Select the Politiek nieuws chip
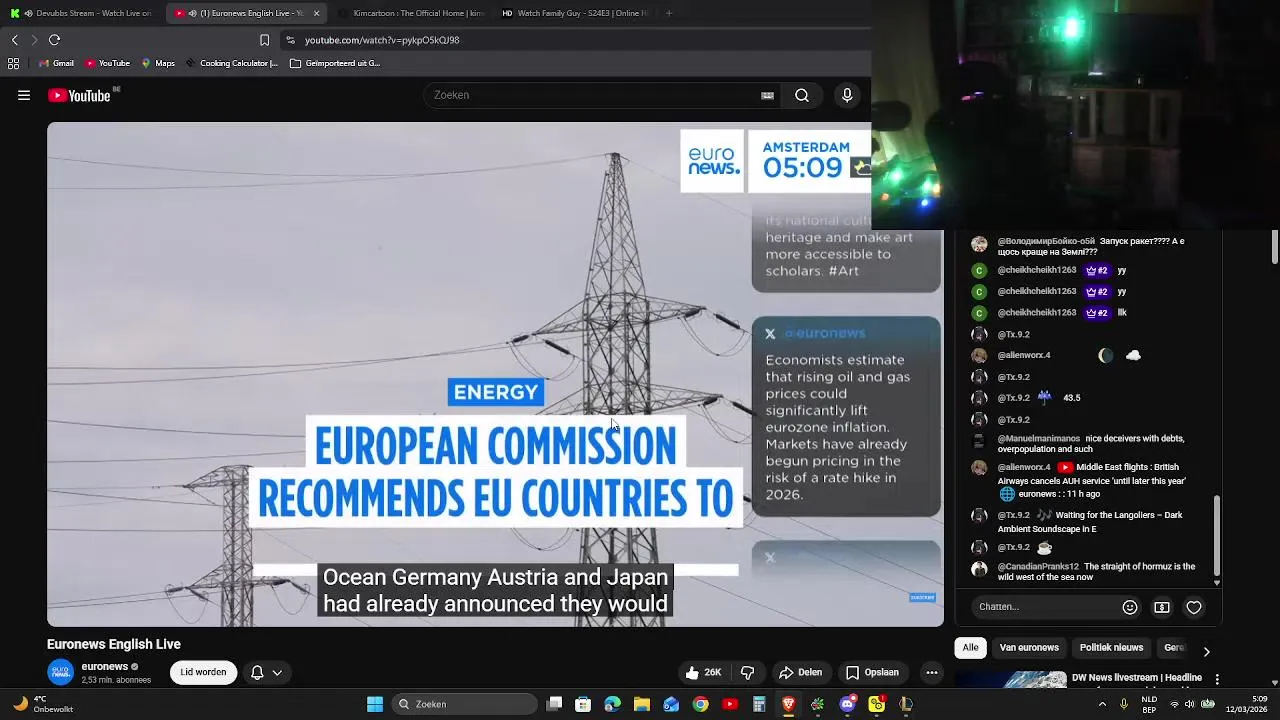1280x720 pixels. click(x=1111, y=648)
